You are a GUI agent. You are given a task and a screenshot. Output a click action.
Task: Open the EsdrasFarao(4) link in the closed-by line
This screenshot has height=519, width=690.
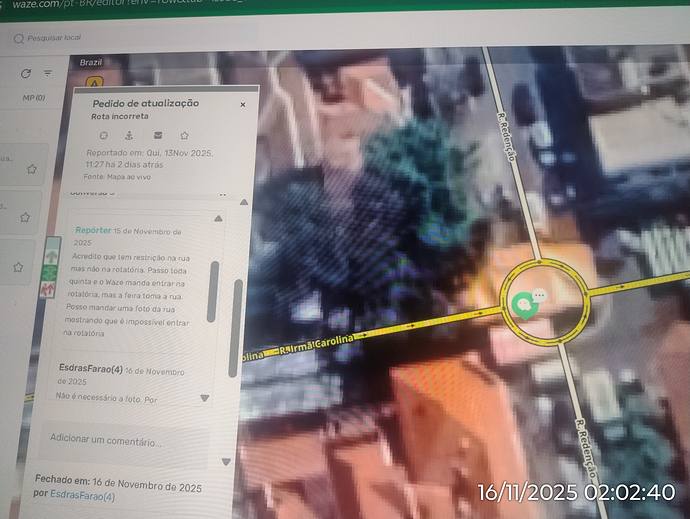click(82, 496)
